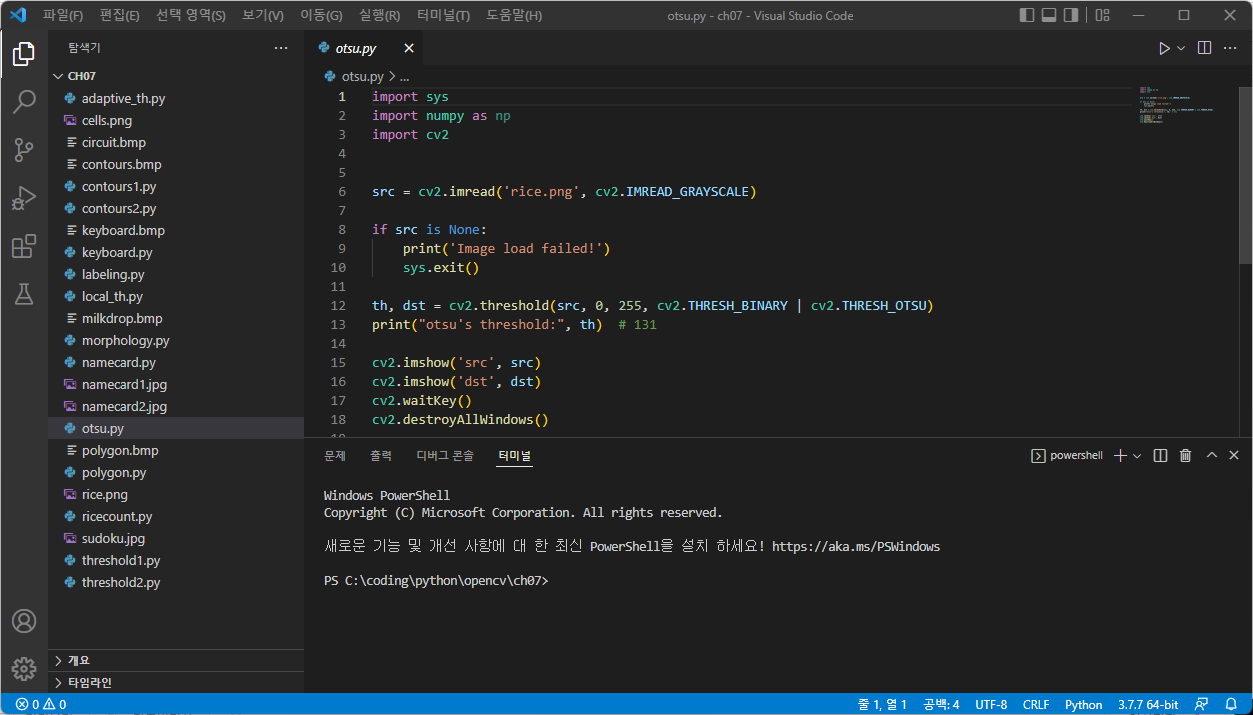Split the terminal panel
The height and width of the screenshot is (715, 1253).
1160,455
